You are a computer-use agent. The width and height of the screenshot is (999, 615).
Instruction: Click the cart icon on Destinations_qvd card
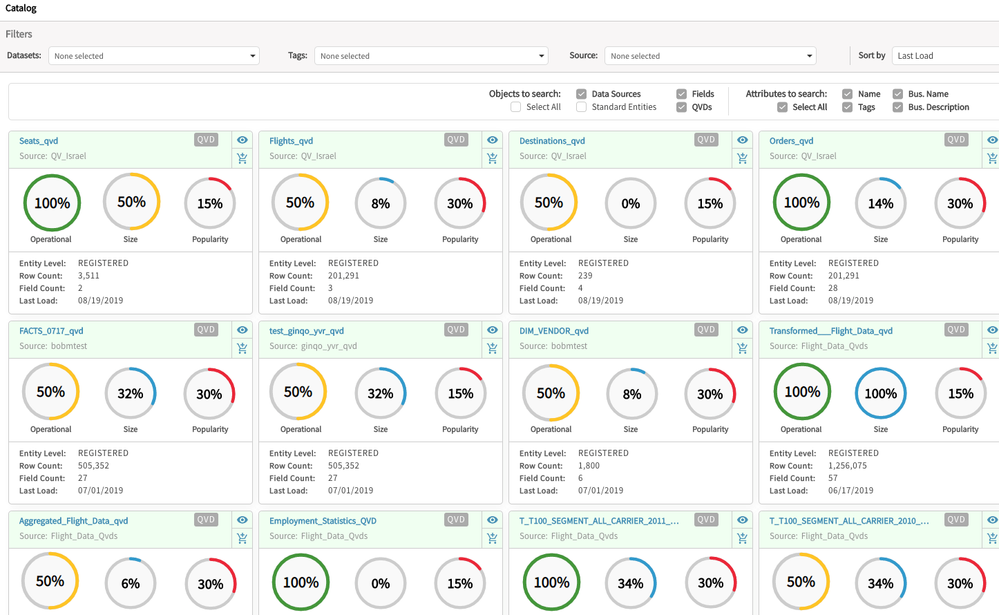pos(742,158)
